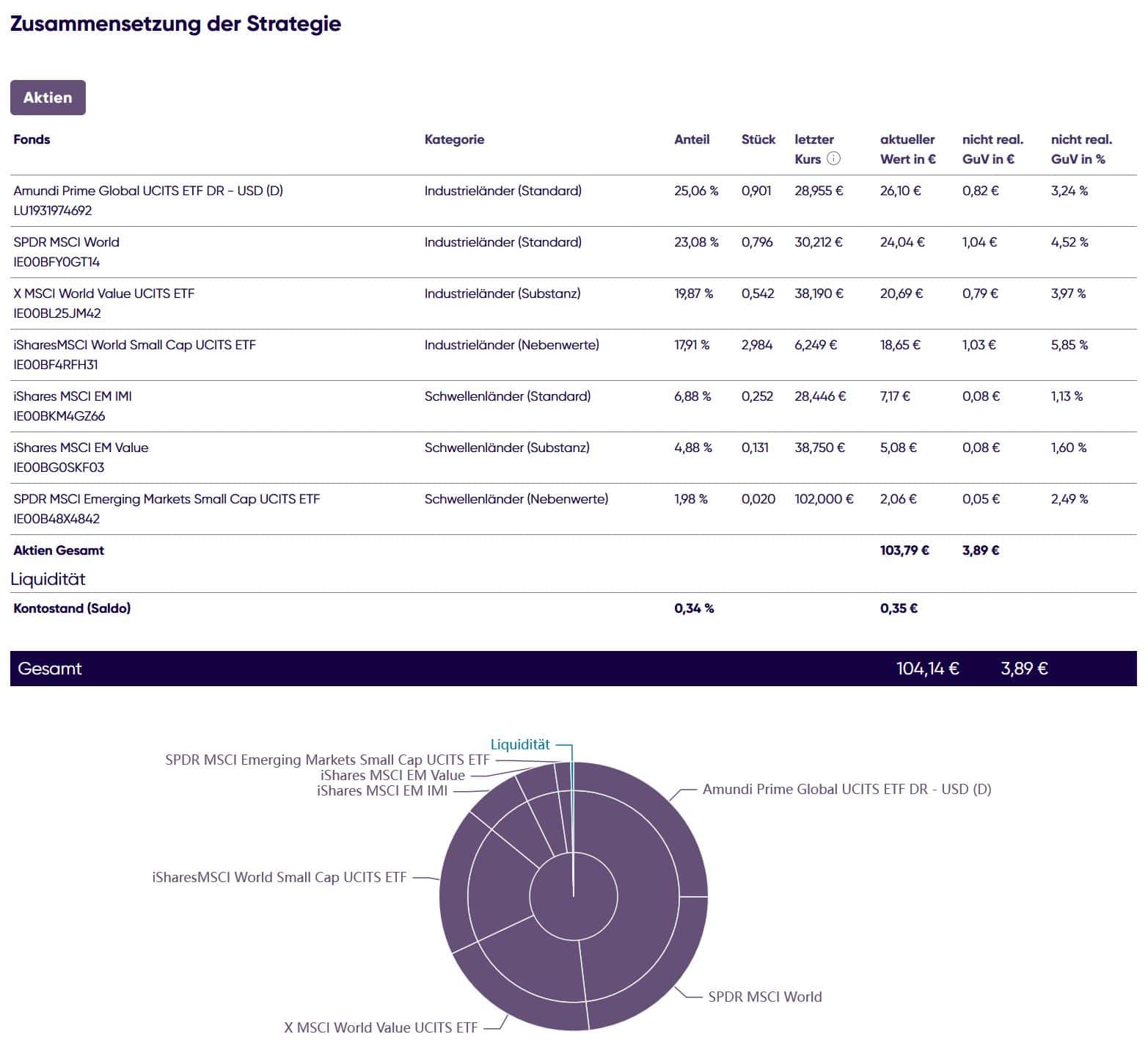The height and width of the screenshot is (1048, 1148).
Task: Click the Kategorie column header
Action: [454, 139]
